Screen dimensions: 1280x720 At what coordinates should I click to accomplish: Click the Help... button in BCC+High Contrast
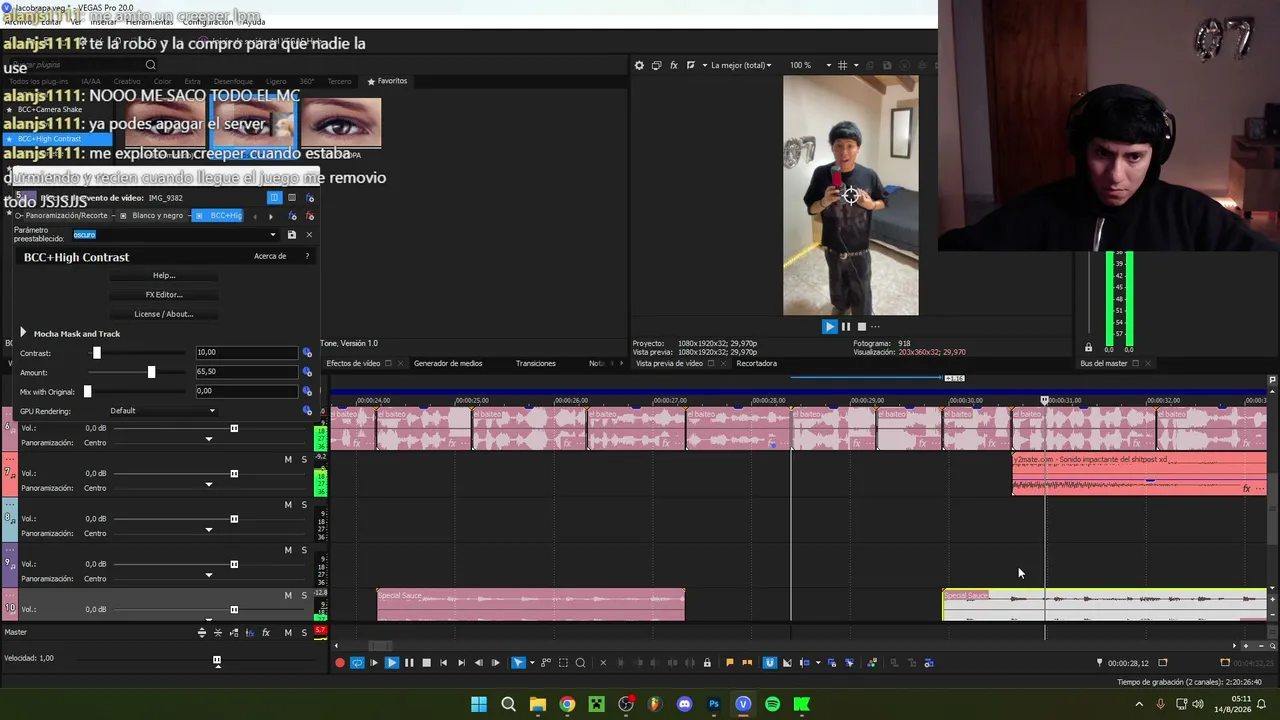tap(164, 275)
